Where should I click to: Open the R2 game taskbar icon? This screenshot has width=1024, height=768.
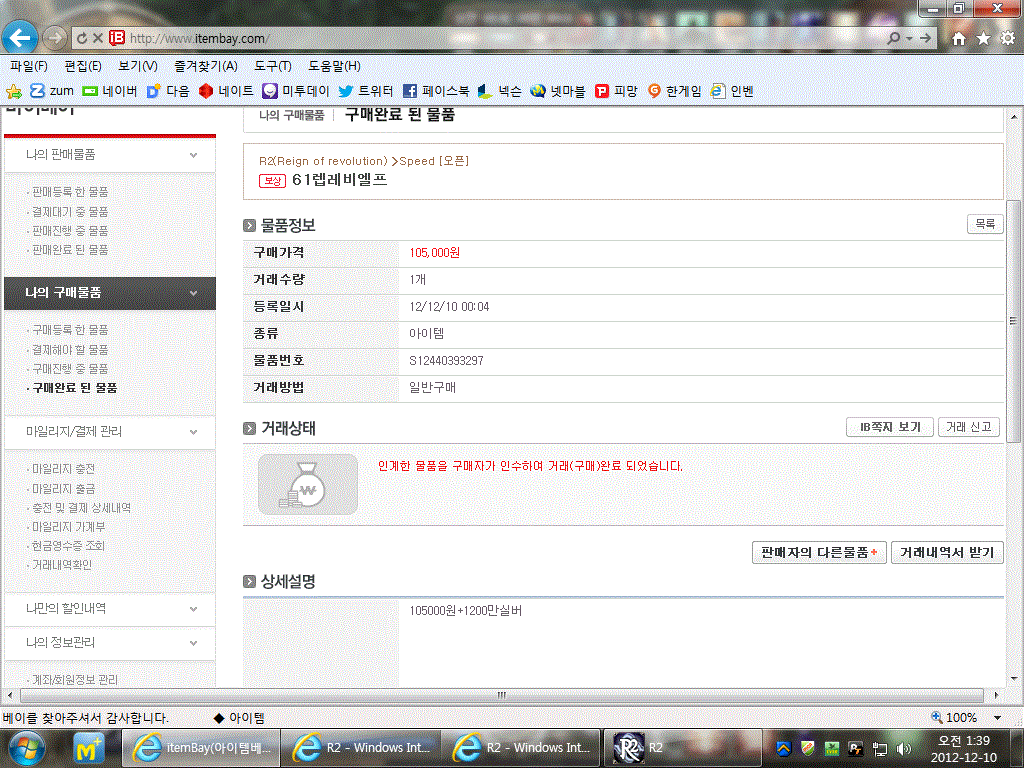pos(640,747)
